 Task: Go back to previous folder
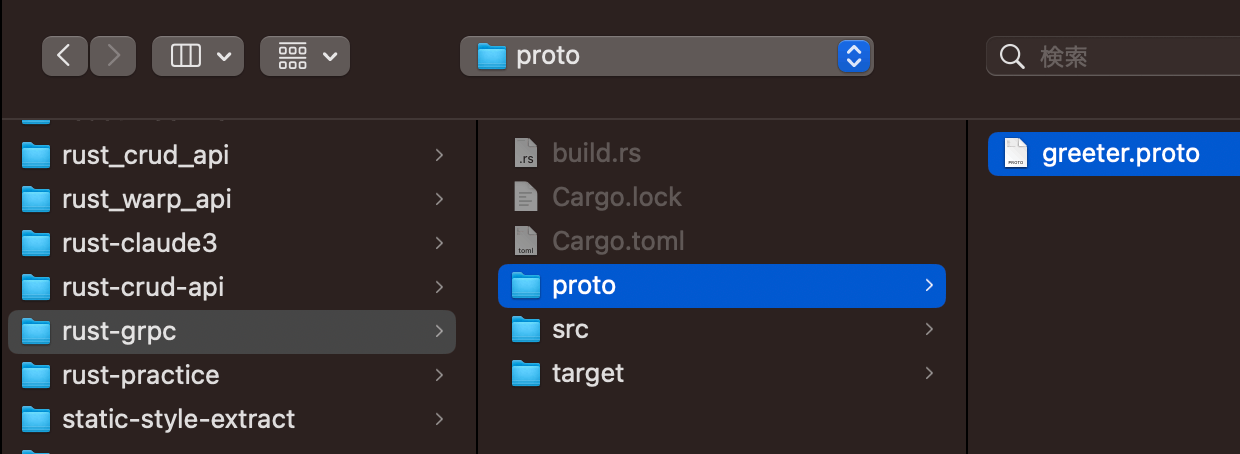[65, 56]
